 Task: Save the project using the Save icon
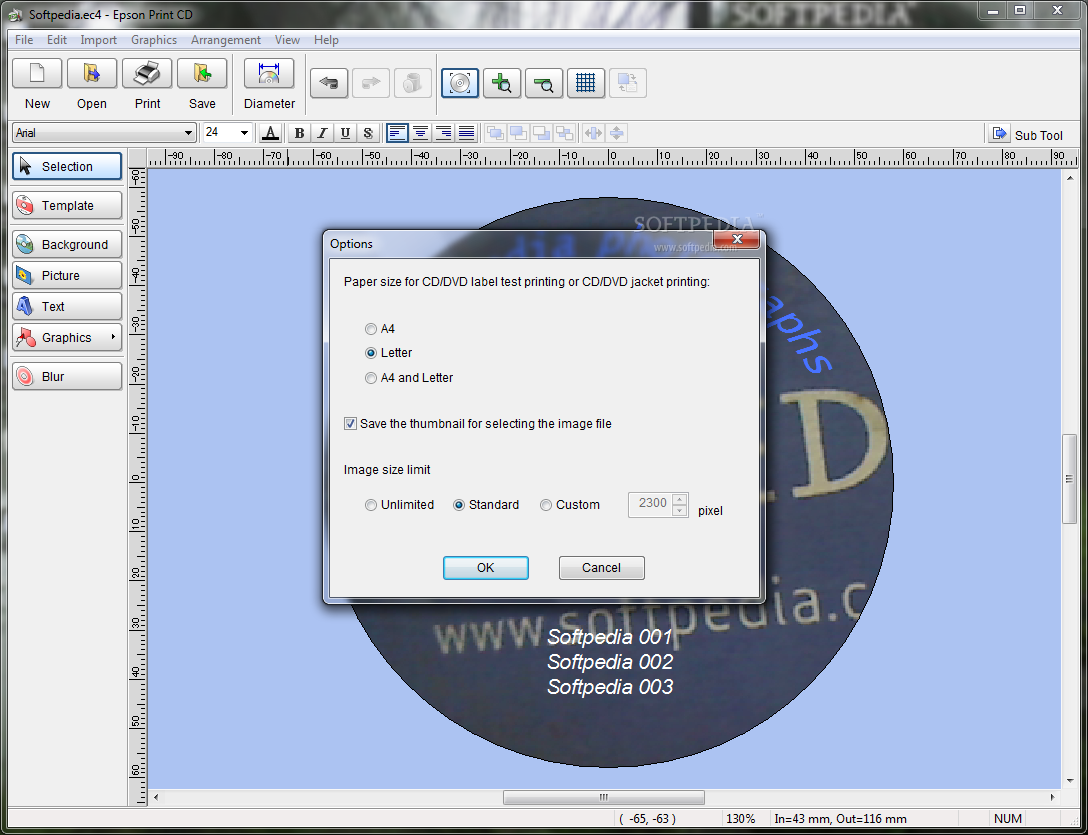click(x=202, y=74)
